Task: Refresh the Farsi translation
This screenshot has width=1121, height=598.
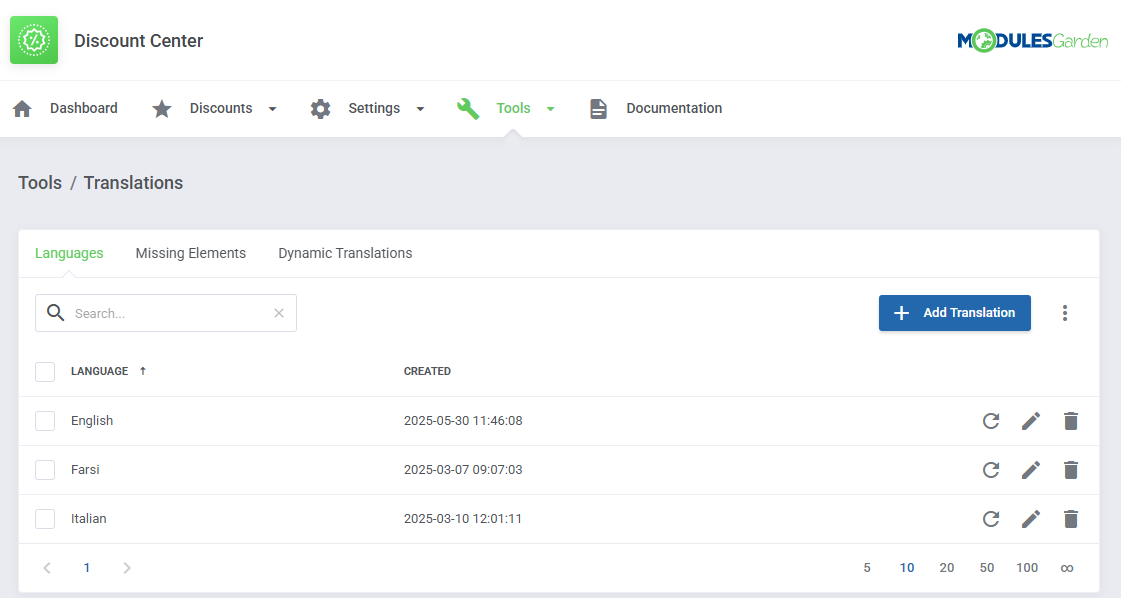Action: click(991, 470)
